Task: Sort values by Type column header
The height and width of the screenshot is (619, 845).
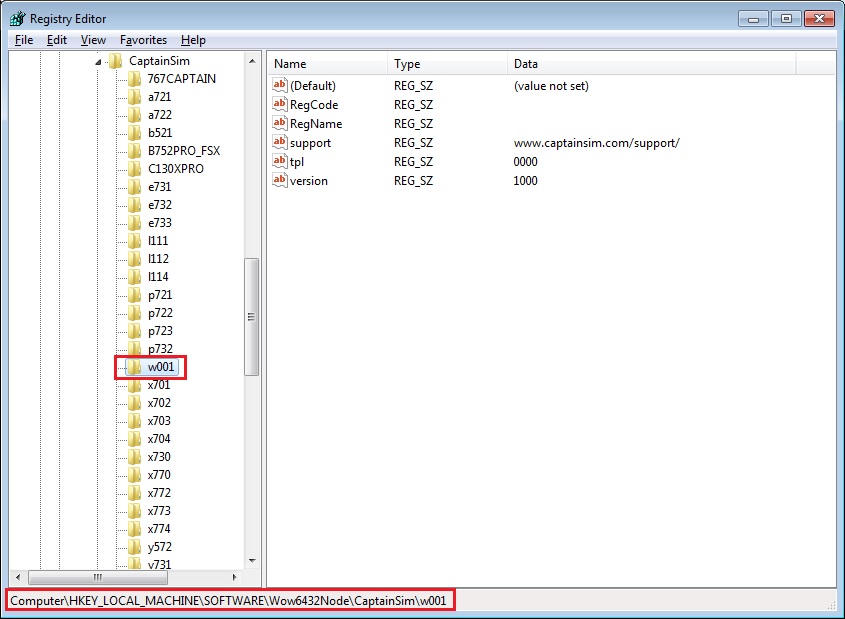Action: click(x=447, y=64)
